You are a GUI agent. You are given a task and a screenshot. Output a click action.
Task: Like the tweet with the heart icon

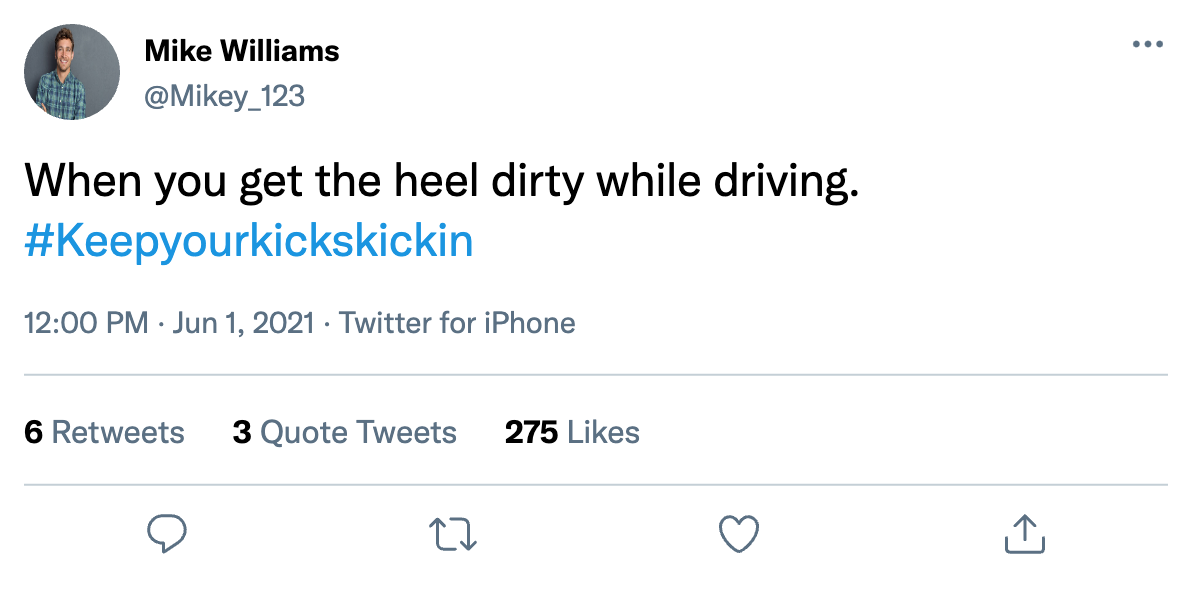(x=740, y=534)
